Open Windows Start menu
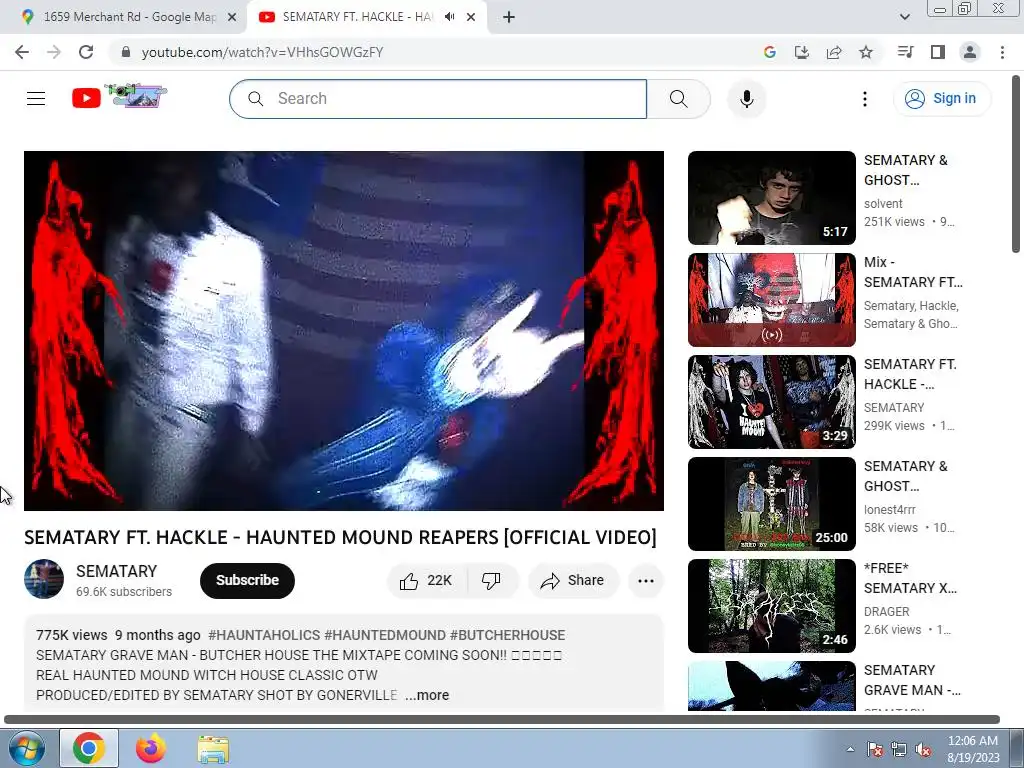Image resolution: width=1024 pixels, height=768 pixels. coord(27,748)
